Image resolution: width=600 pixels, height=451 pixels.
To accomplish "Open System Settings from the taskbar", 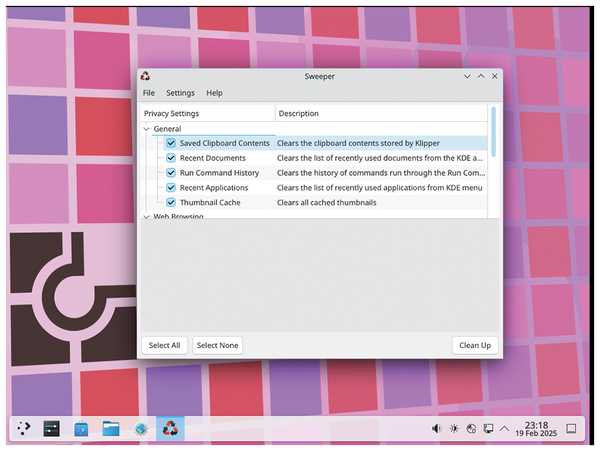I will click(52, 428).
